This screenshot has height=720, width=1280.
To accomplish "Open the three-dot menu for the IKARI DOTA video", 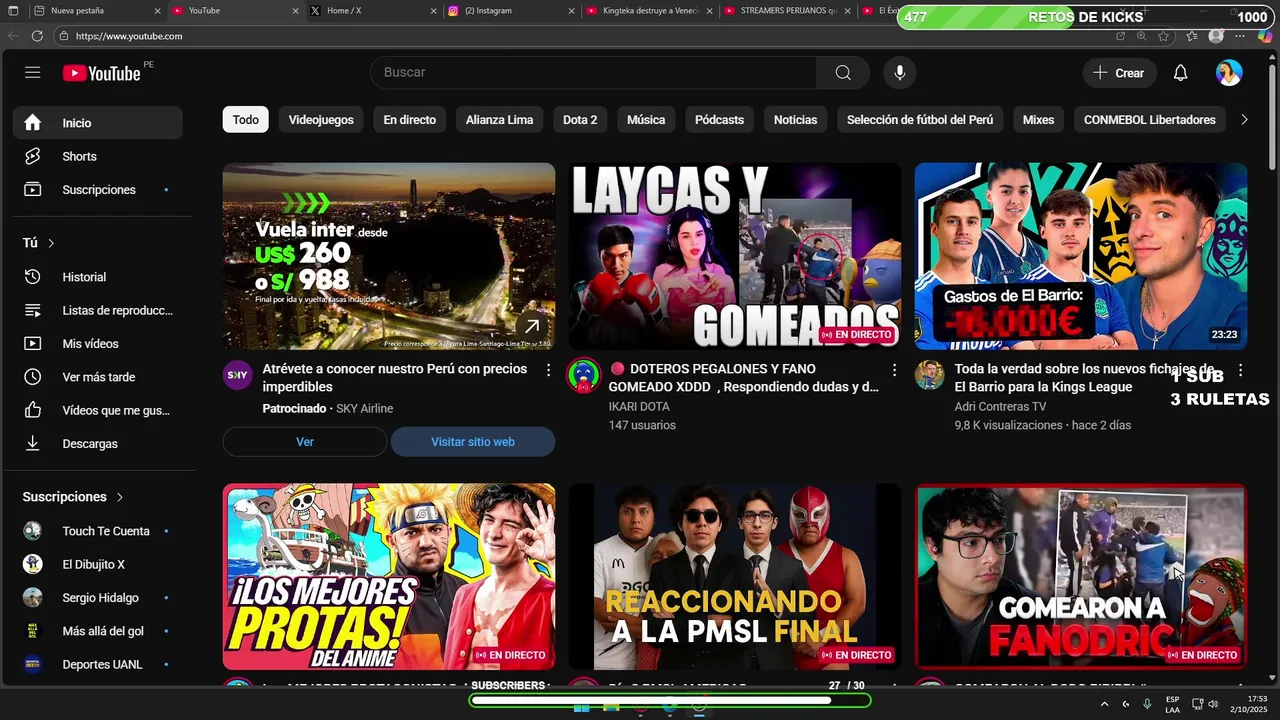I will pyautogui.click(x=894, y=370).
